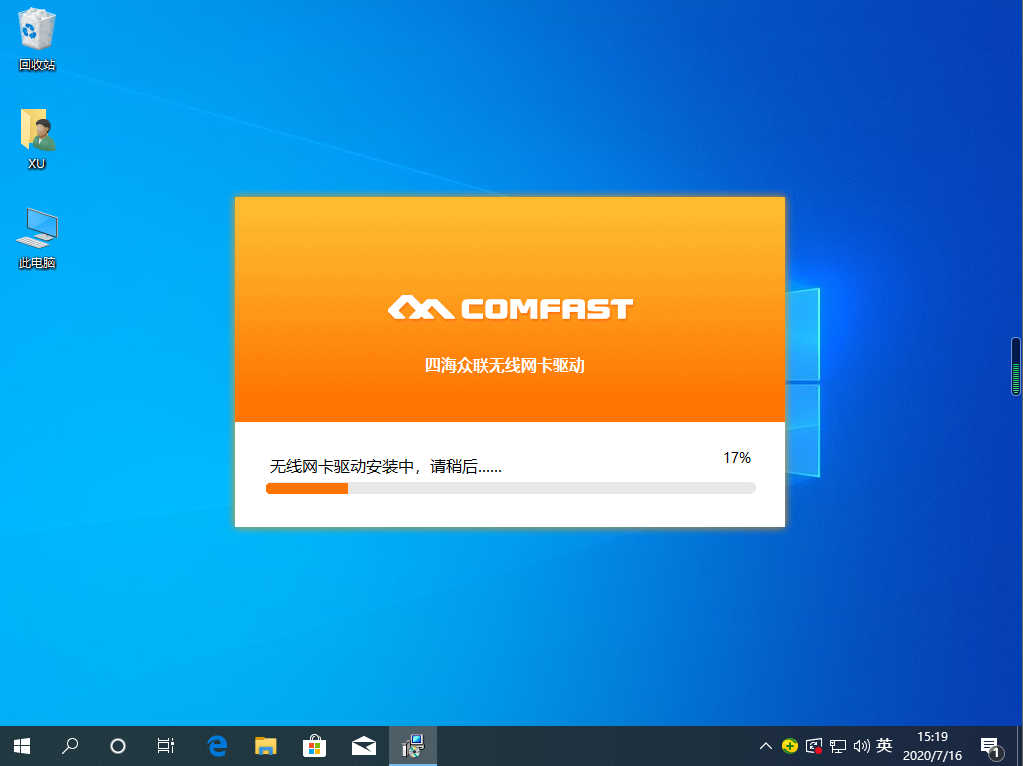Click the installer progress bar
Screen dimensions: 1023x766
[x=510, y=488]
